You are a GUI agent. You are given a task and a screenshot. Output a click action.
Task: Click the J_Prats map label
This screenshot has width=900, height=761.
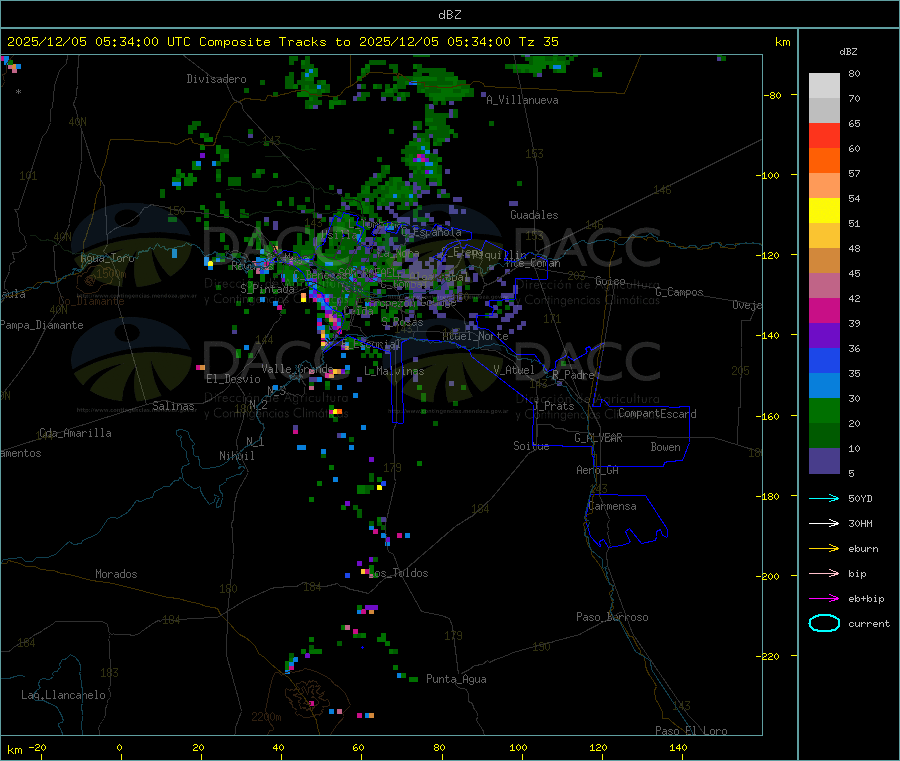pyautogui.click(x=553, y=405)
